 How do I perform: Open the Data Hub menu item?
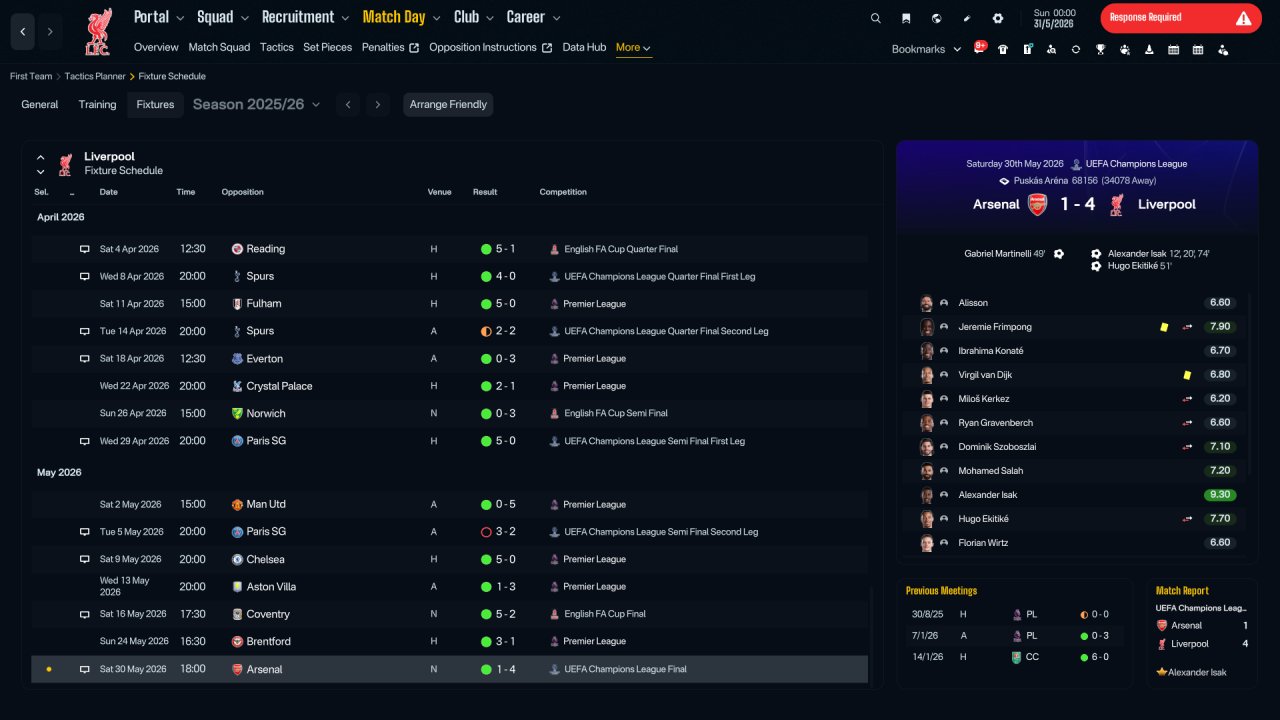584,47
